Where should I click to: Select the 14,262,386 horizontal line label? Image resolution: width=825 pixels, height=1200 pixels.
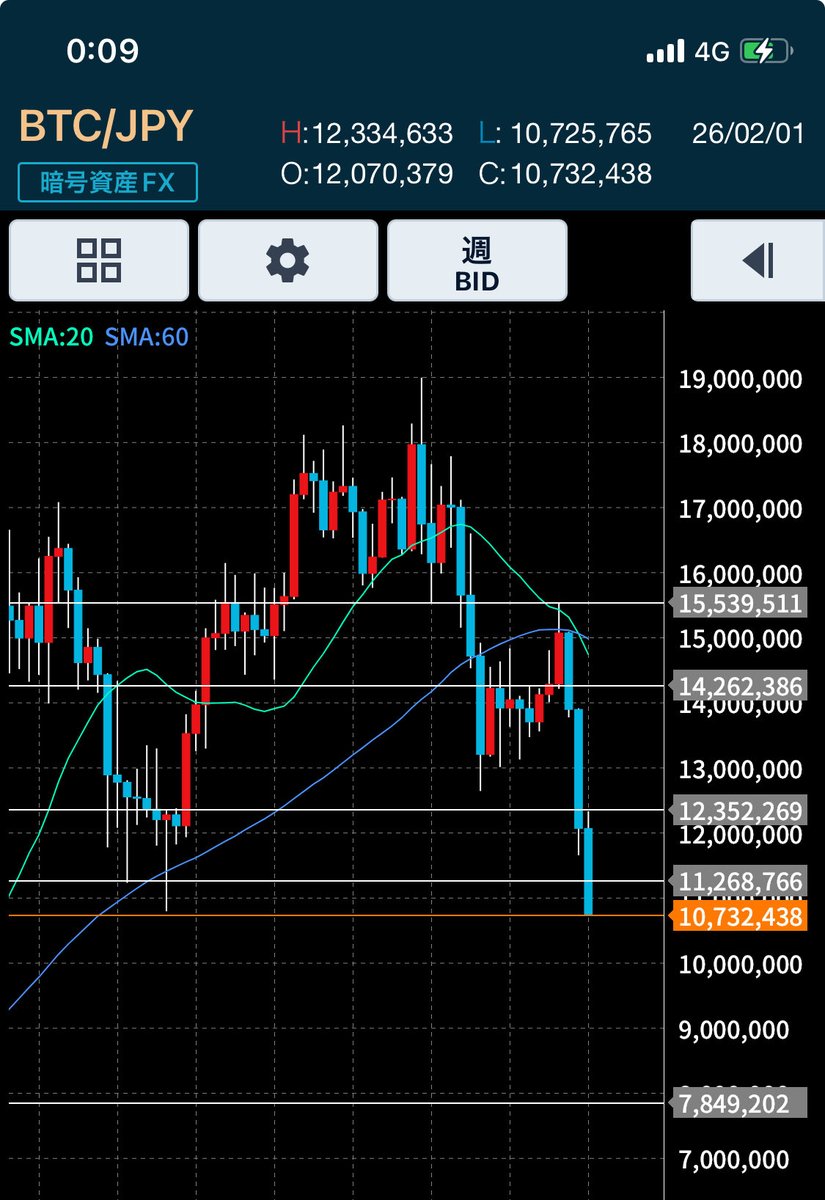coord(739,686)
